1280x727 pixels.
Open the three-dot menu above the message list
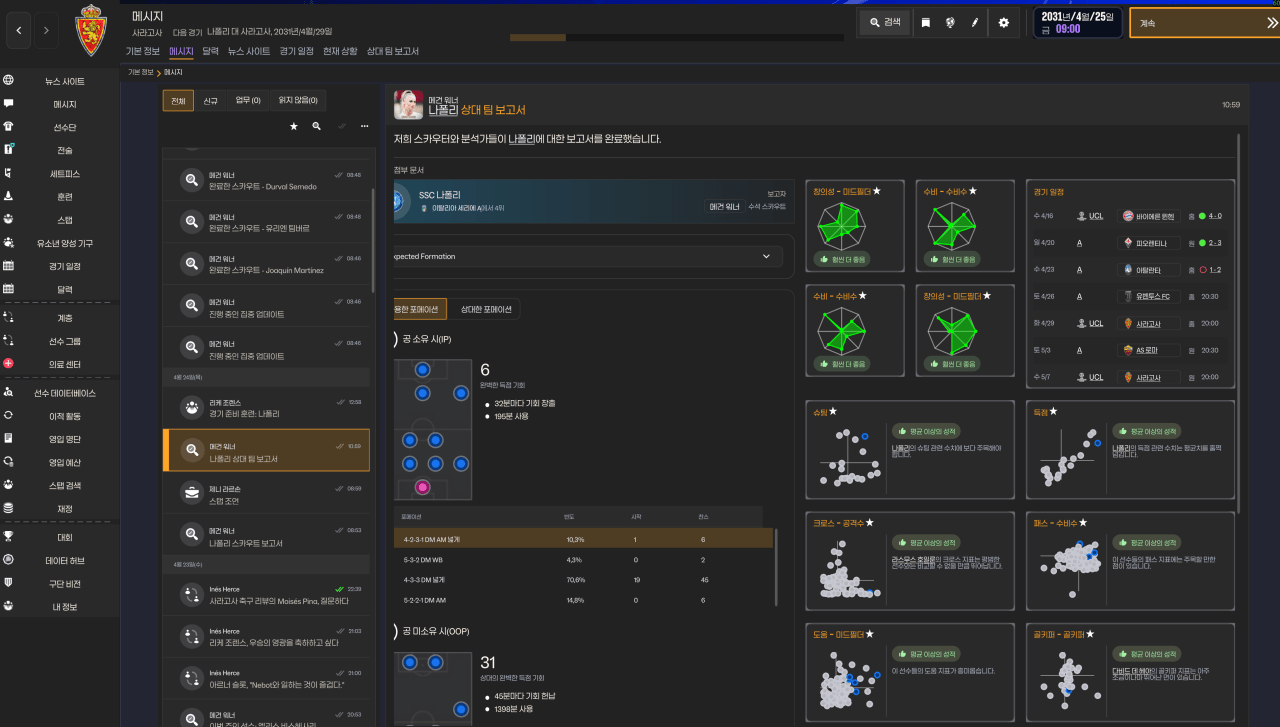tap(364, 127)
